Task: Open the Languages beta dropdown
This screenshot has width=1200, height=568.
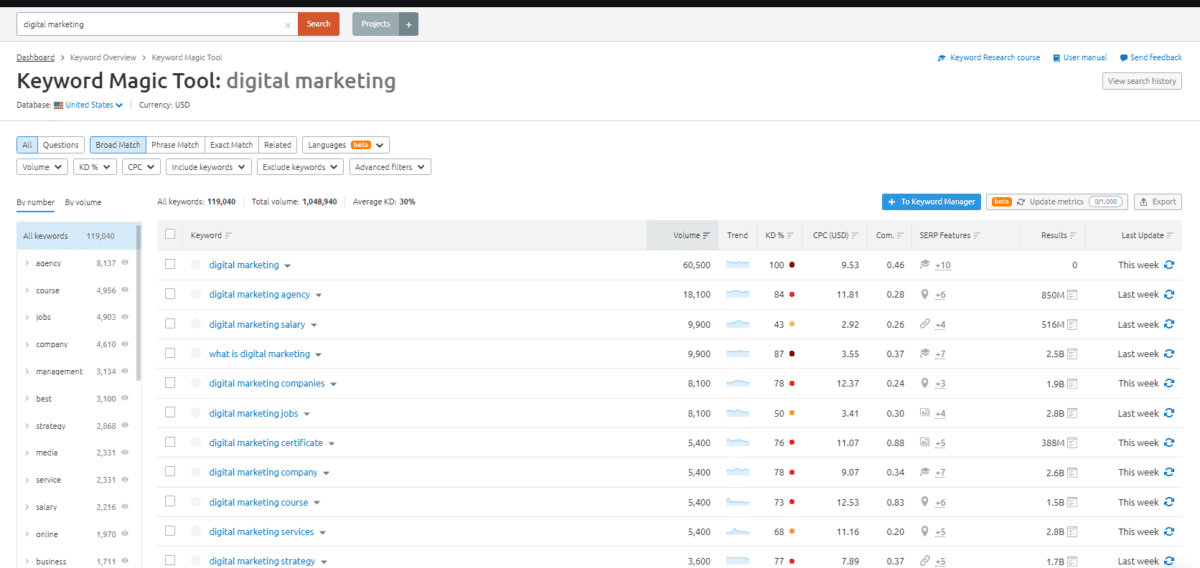Action: point(345,145)
